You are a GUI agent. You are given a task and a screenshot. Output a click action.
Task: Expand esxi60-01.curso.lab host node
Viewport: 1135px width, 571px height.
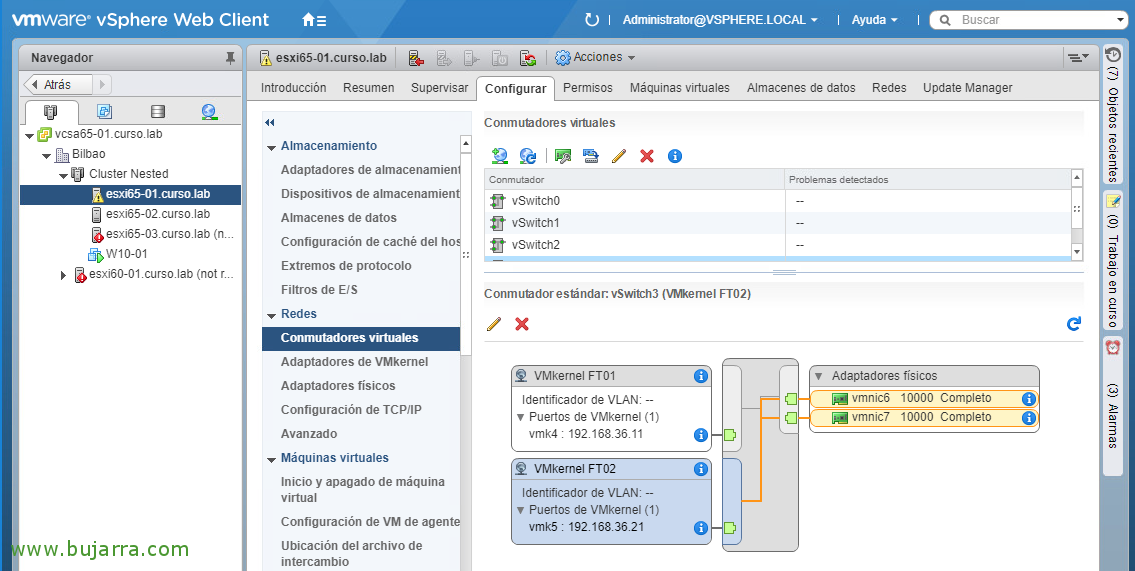click(x=64, y=275)
